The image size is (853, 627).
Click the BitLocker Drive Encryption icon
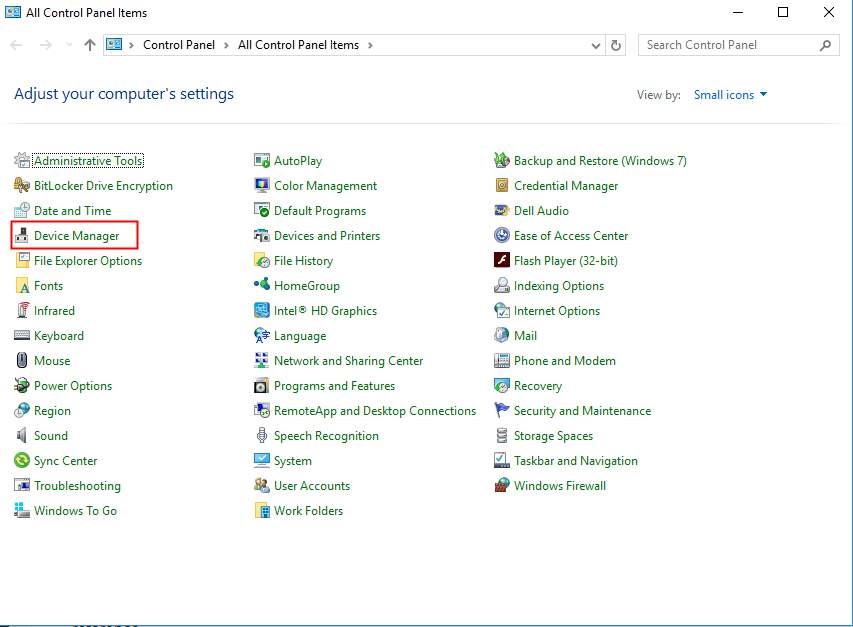22,186
